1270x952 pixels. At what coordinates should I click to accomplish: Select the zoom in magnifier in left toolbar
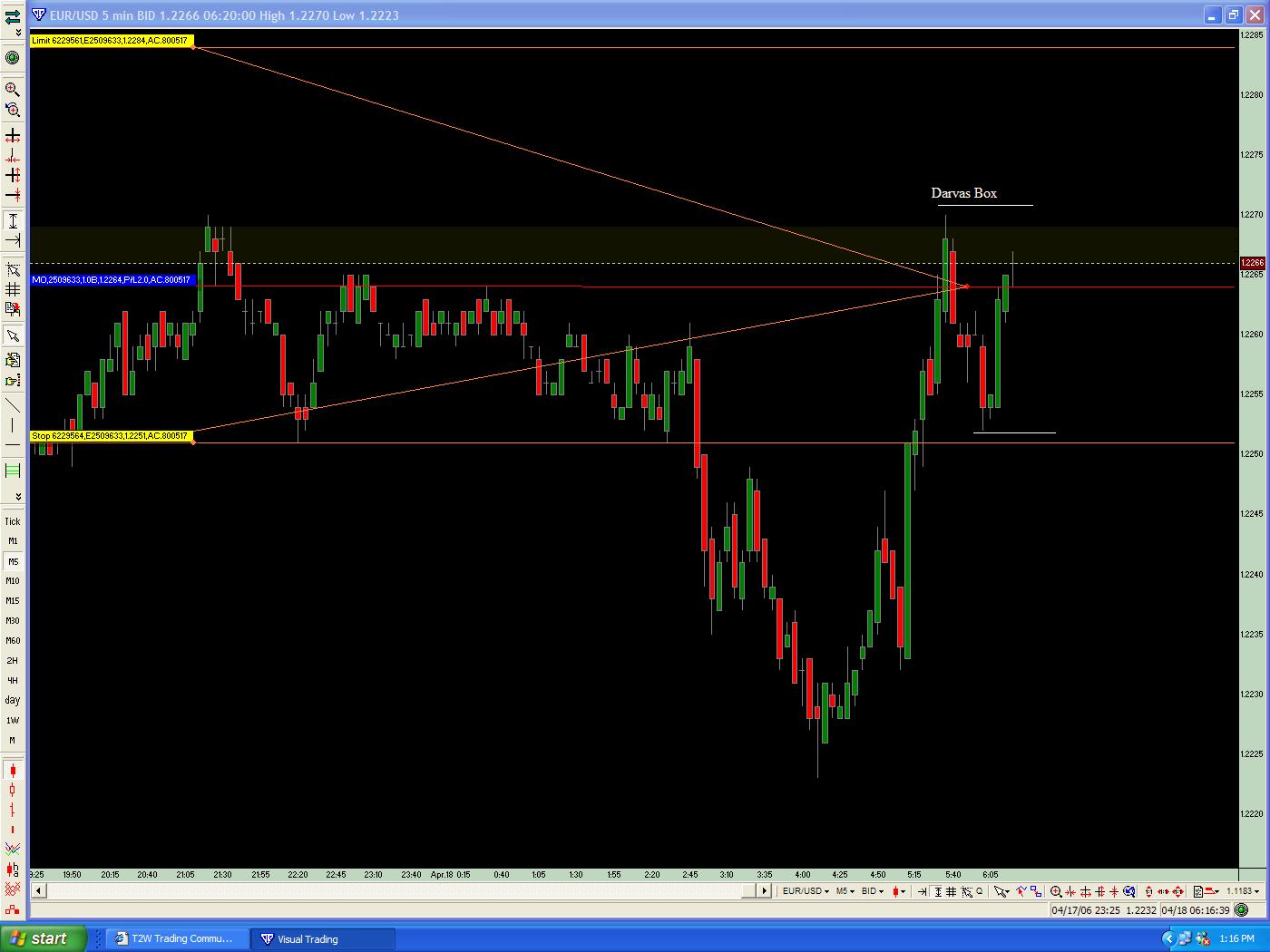[13, 89]
